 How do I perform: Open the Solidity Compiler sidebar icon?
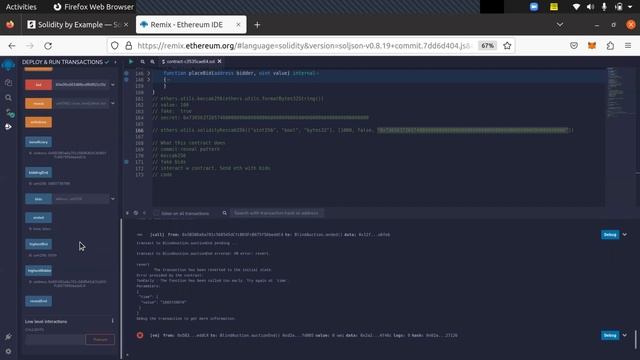[9, 113]
